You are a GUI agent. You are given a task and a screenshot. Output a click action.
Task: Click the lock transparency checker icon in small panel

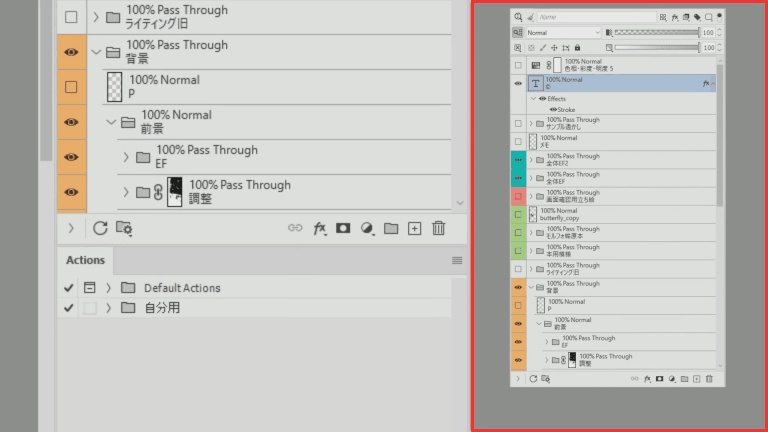[x=531, y=48]
